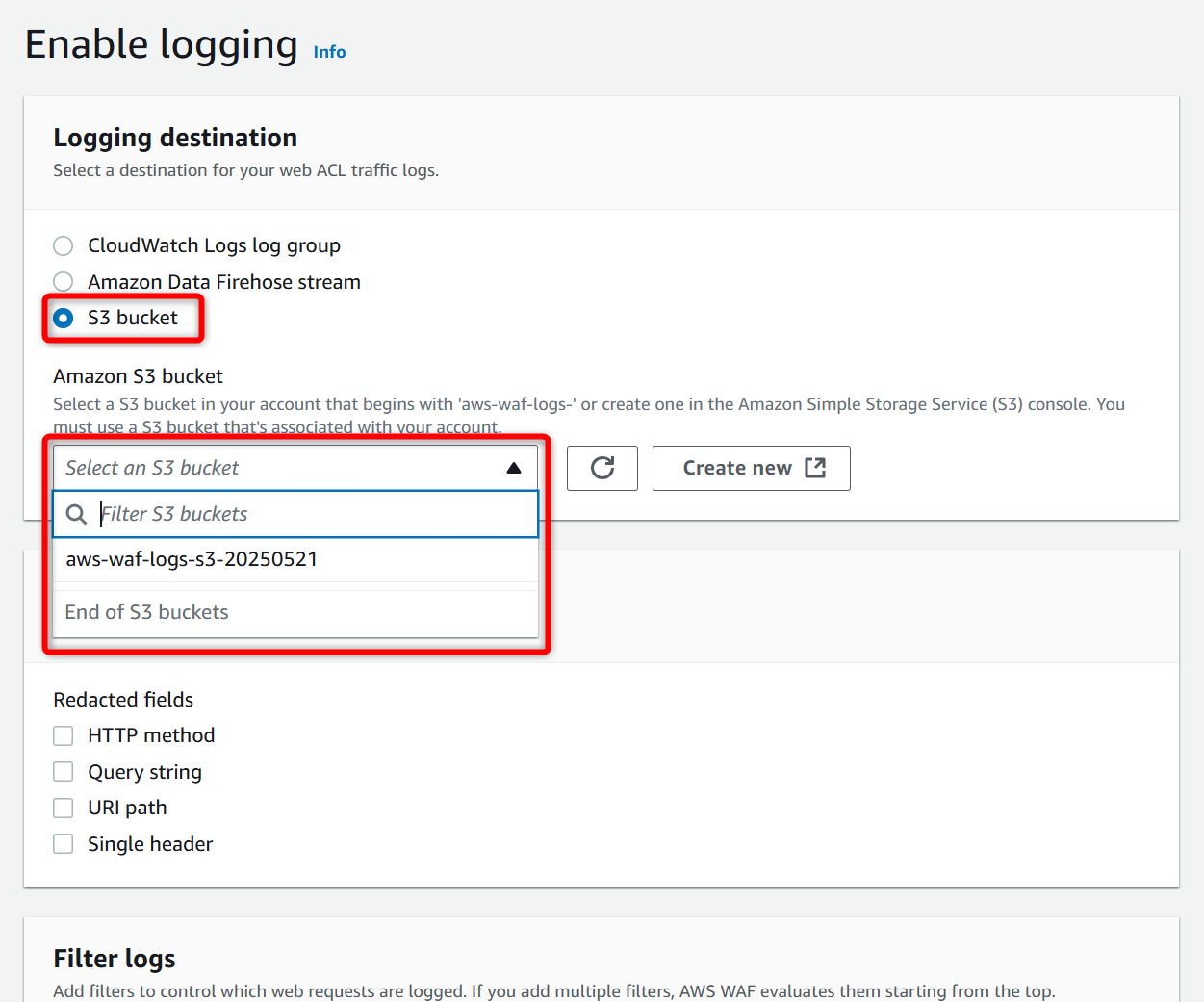Toggle the Single header checkbox
The height and width of the screenshot is (1002, 1204).
click(x=64, y=844)
